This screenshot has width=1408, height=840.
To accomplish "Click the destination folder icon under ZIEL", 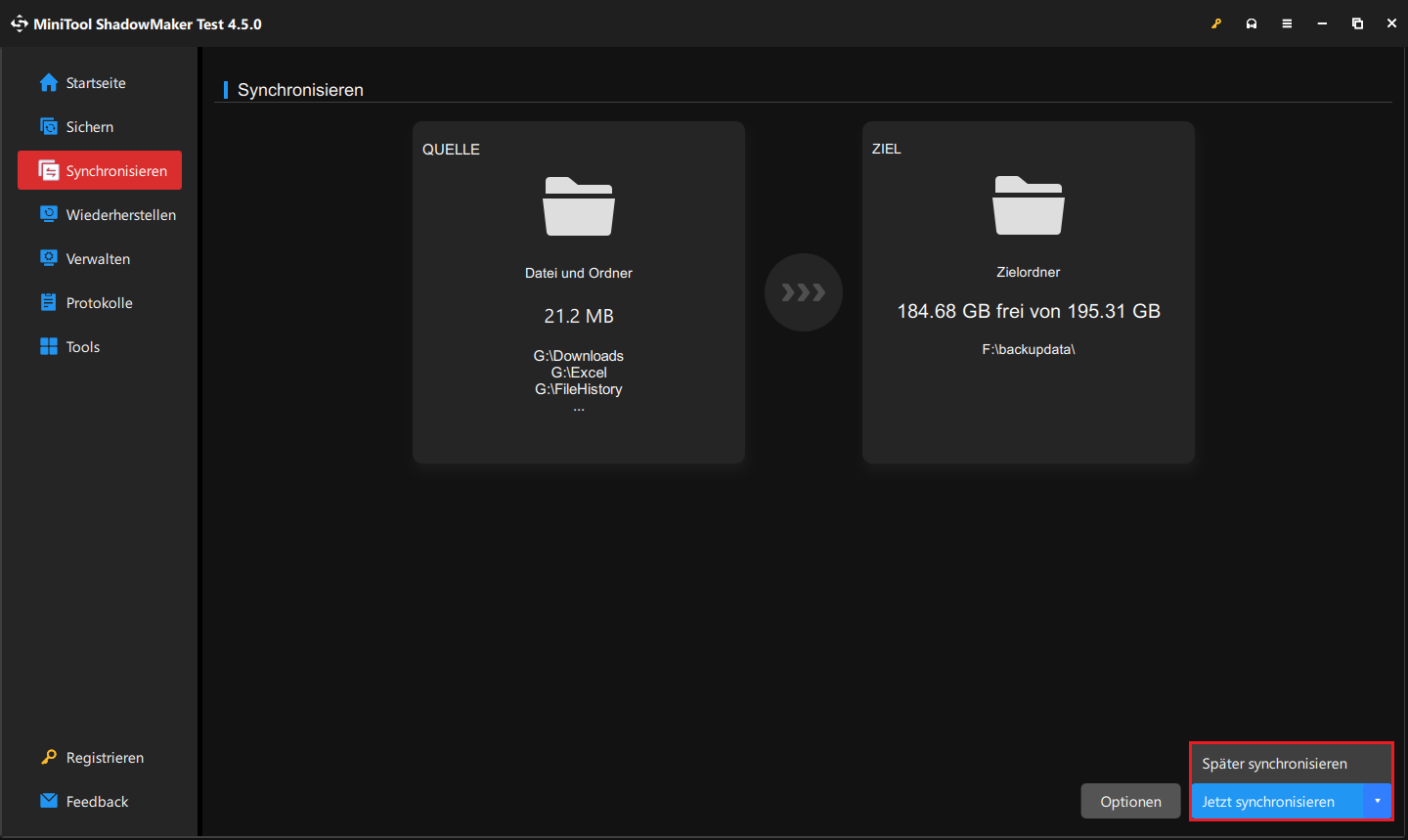I will click(x=1029, y=205).
